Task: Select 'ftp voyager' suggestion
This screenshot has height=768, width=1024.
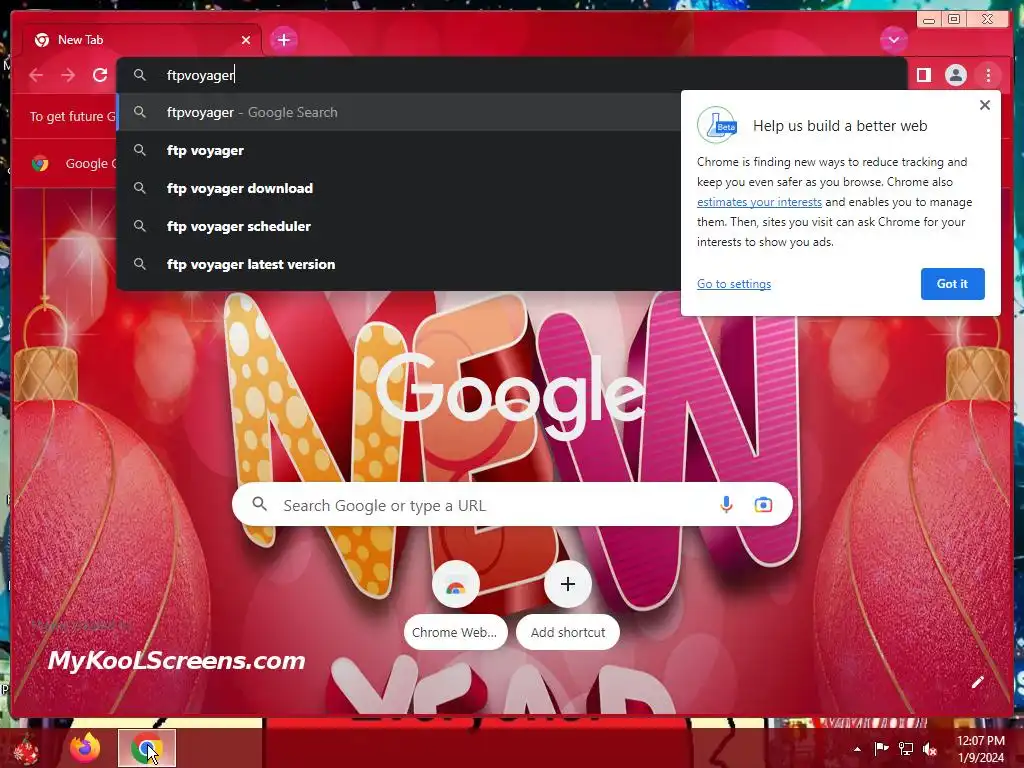Action: pyautogui.click(x=398, y=150)
